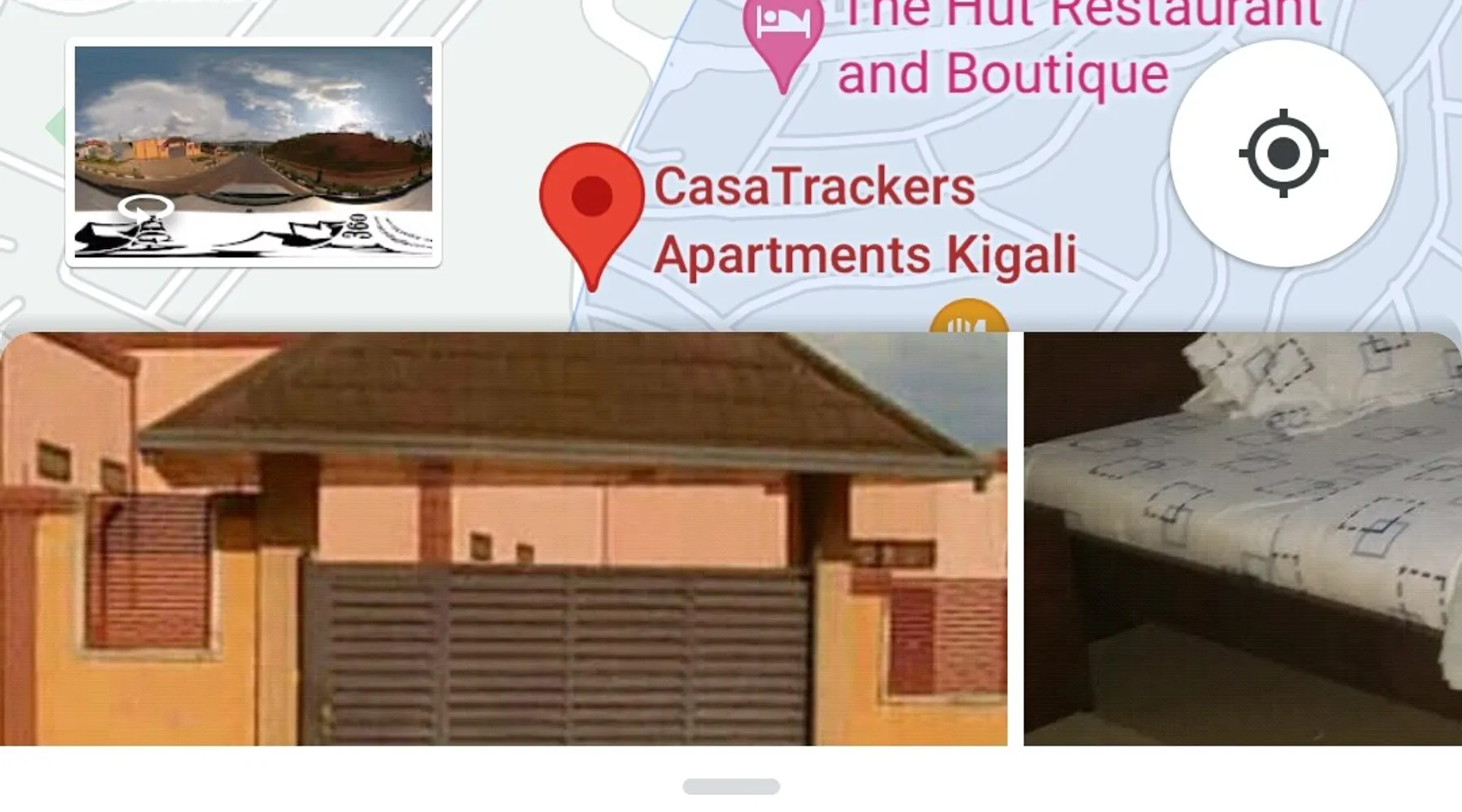Open the orange gate building photo
Screen dimensions: 1462x812
pyautogui.click(x=504, y=538)
